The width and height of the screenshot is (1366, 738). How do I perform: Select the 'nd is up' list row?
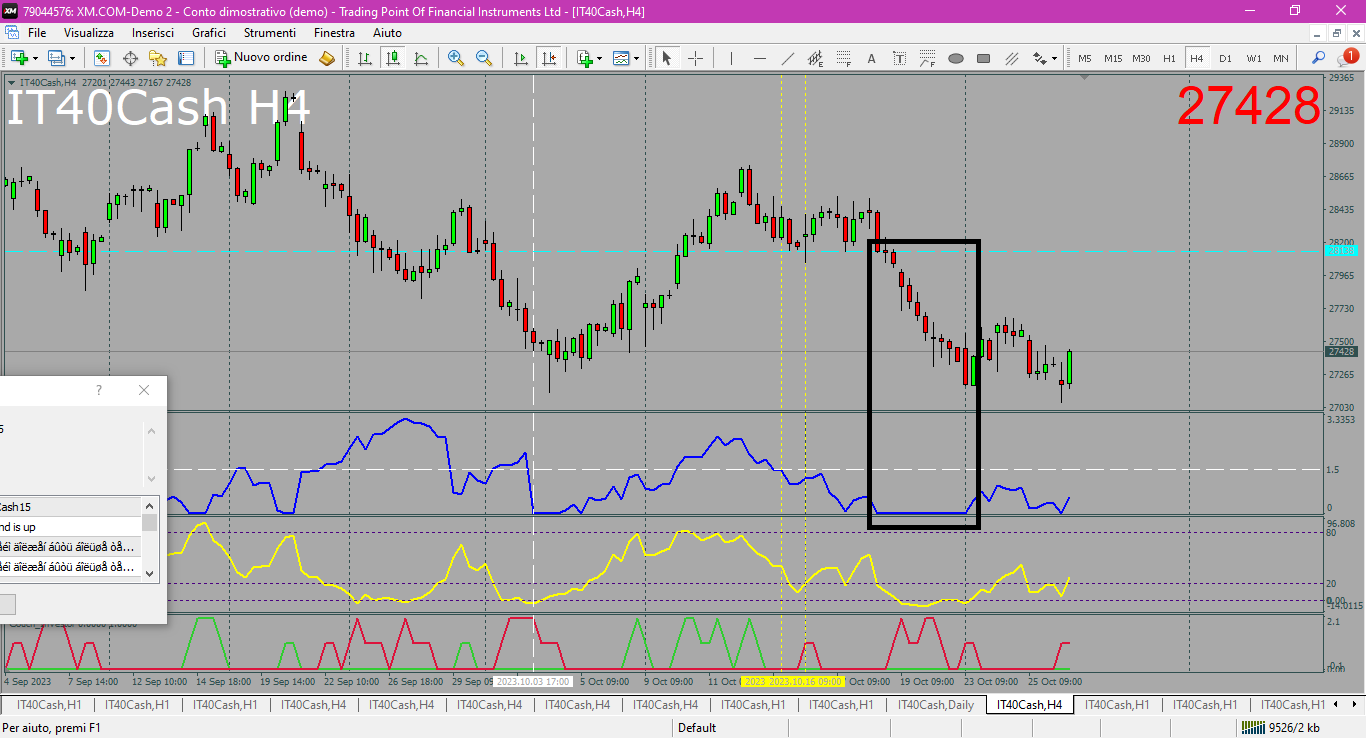pyautogui.click(x=70, y=526)
